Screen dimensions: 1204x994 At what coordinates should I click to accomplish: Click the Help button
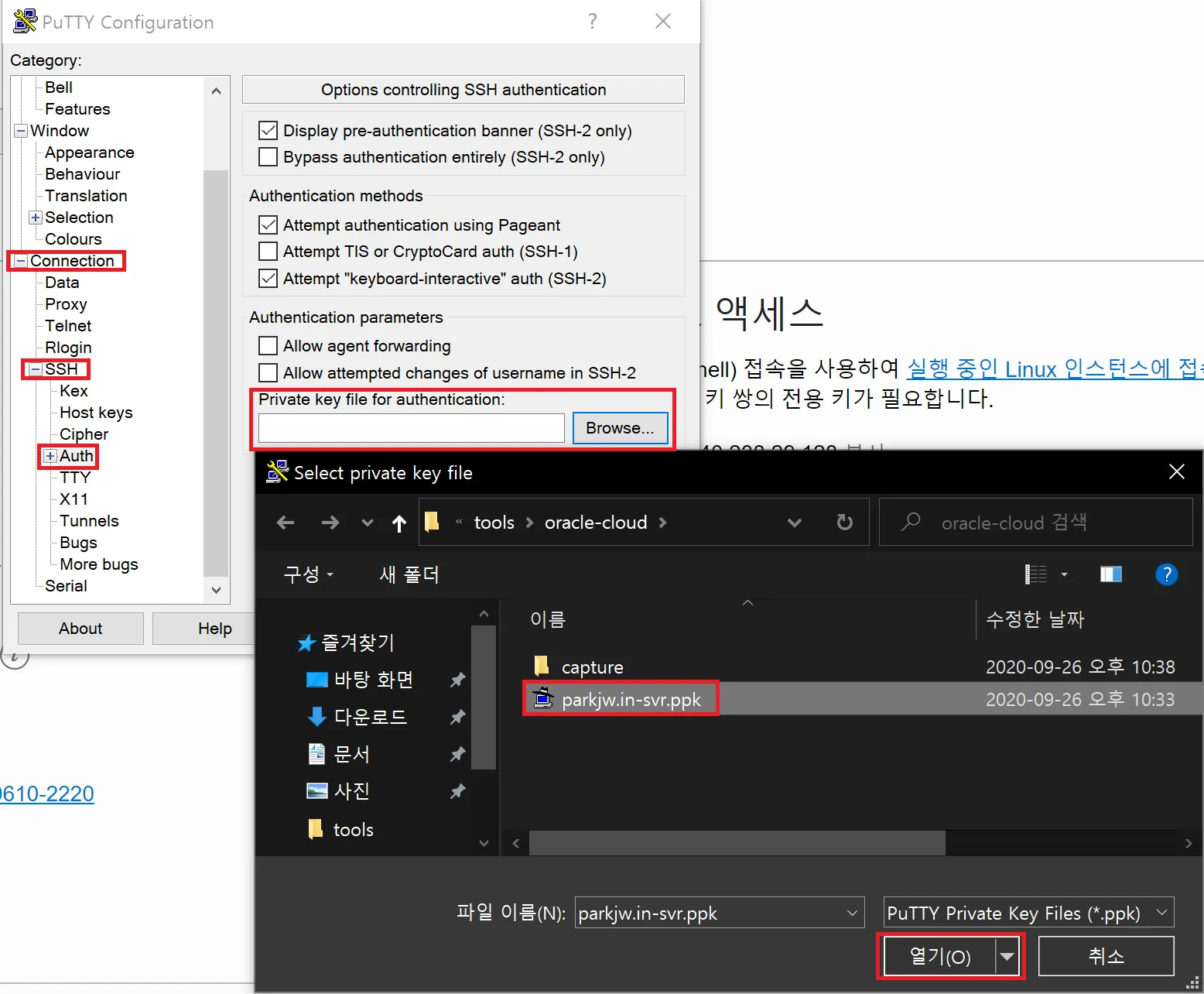tap(204, 629)
